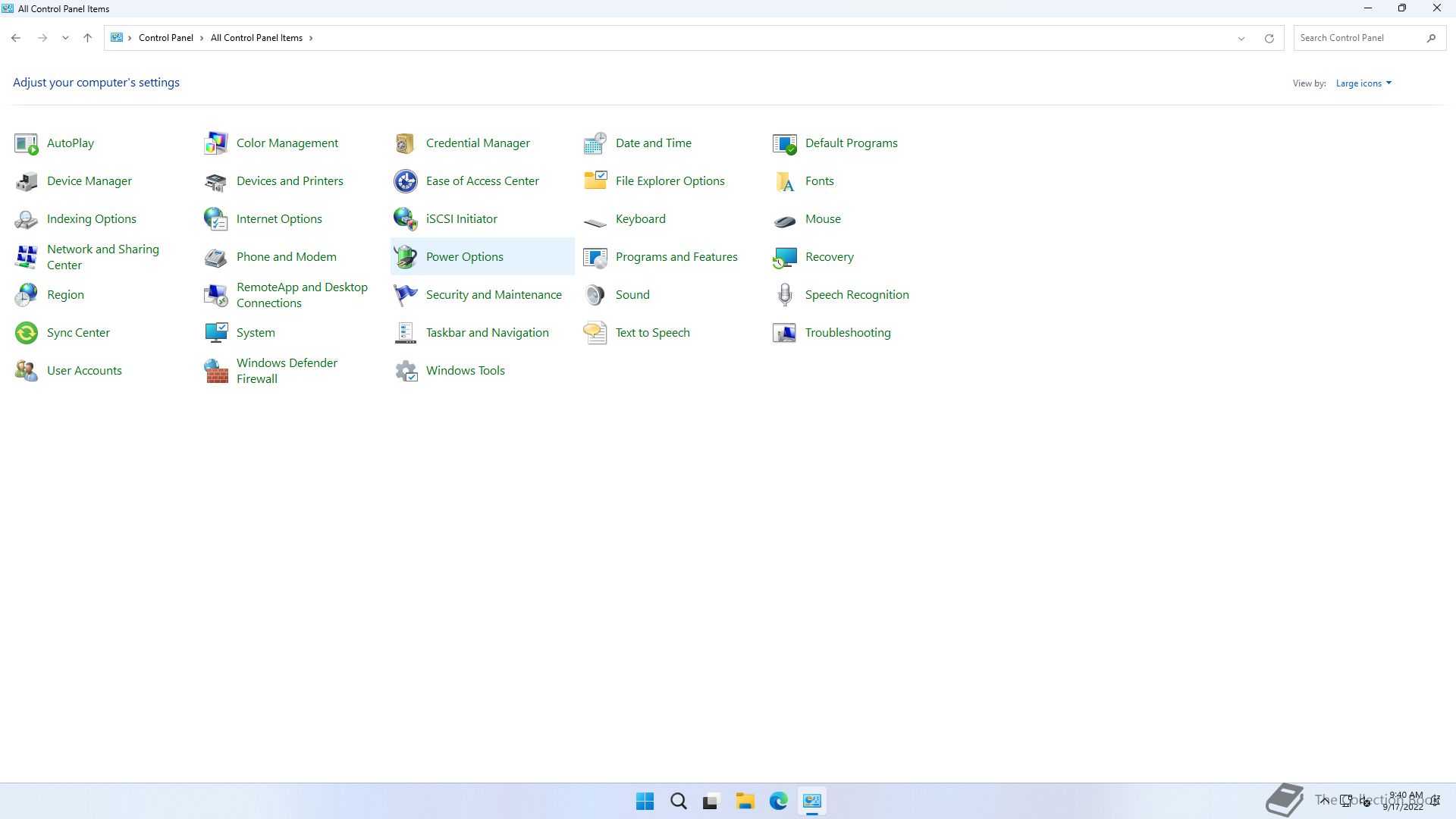This screenshot has height=819, width=1456.
Task: Click the iSCSI Initiator icon
Action: coord(406,219)
